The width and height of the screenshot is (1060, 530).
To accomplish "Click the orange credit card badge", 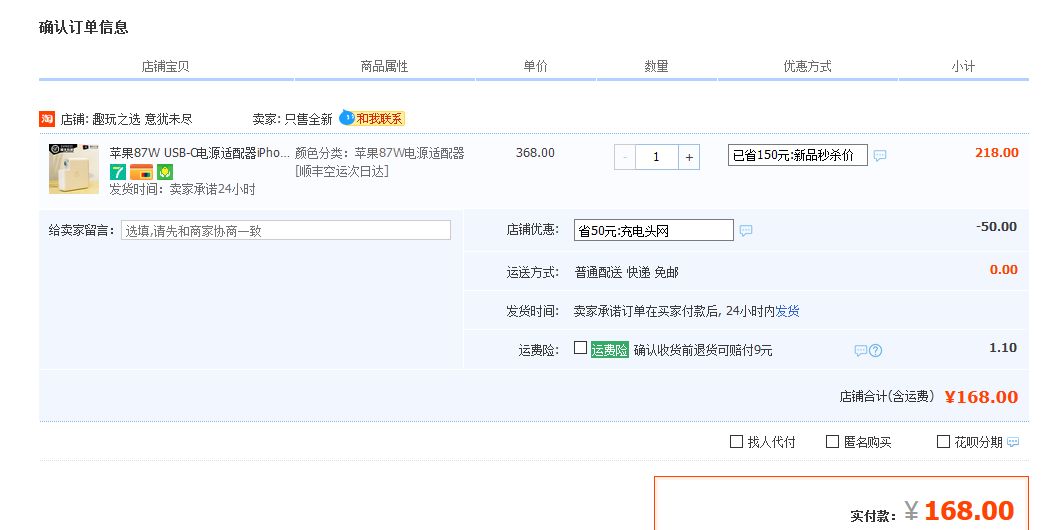I will point(141,172).
